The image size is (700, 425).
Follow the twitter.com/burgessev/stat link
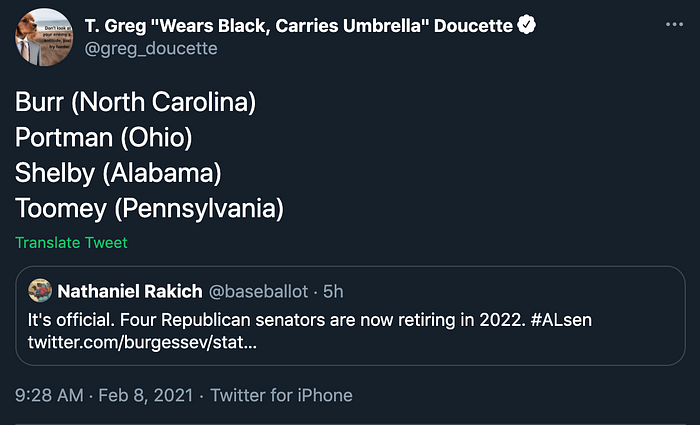click(x=142, y=342)
